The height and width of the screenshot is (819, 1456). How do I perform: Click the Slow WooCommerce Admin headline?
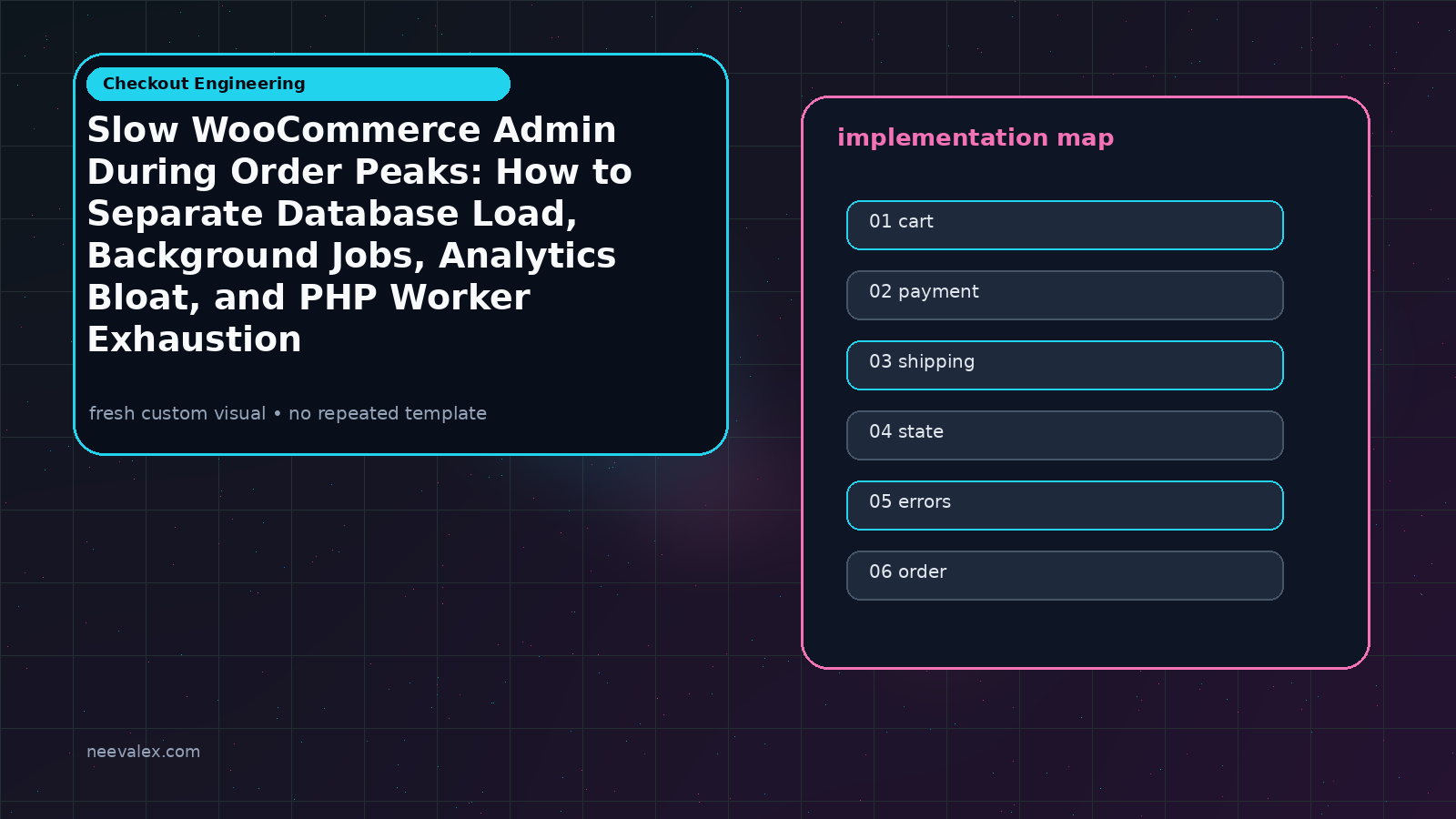pyautogui.click(x=359, y=234)
